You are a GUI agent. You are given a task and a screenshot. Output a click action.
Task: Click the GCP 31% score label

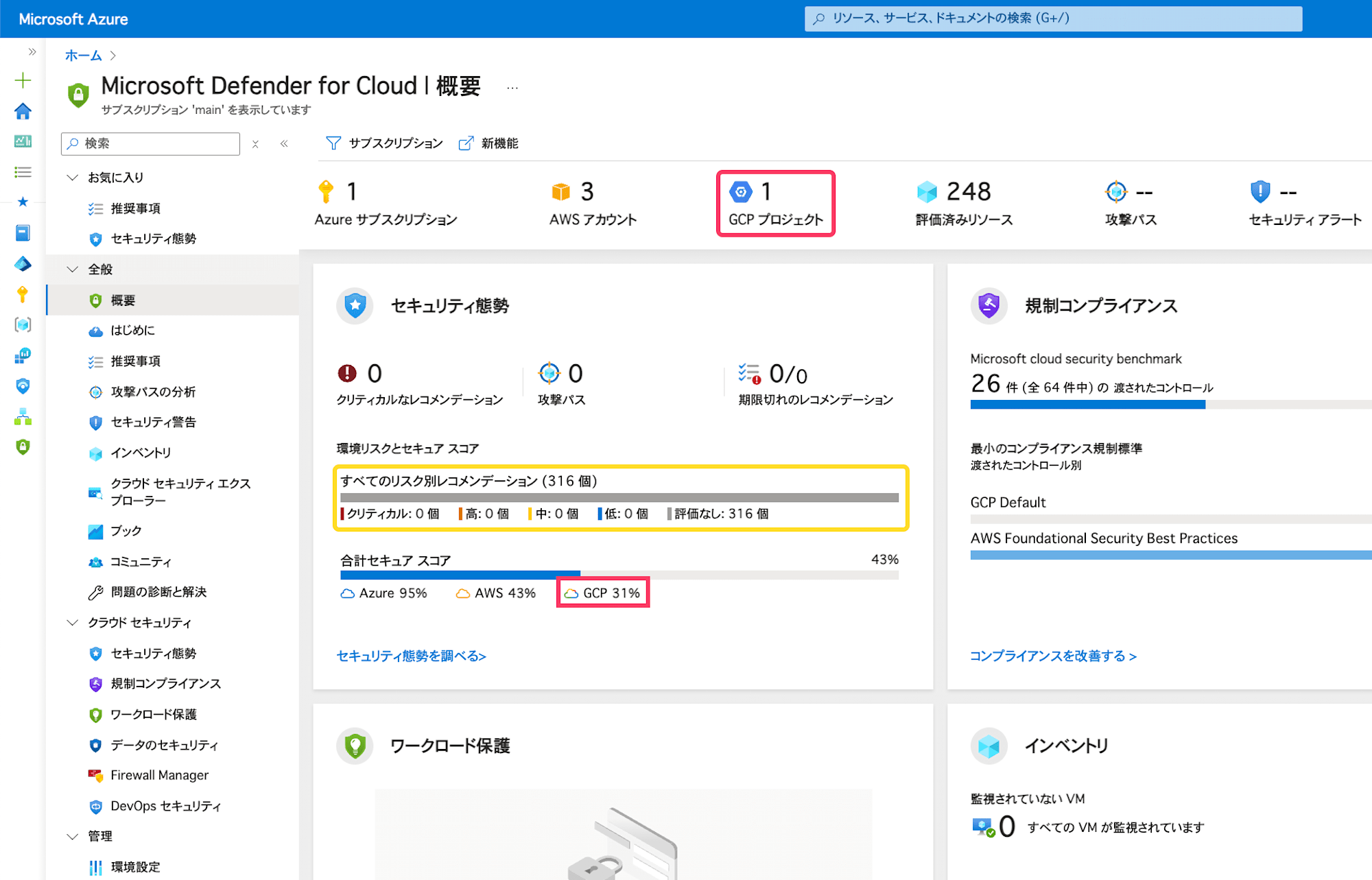click(602, 593)
